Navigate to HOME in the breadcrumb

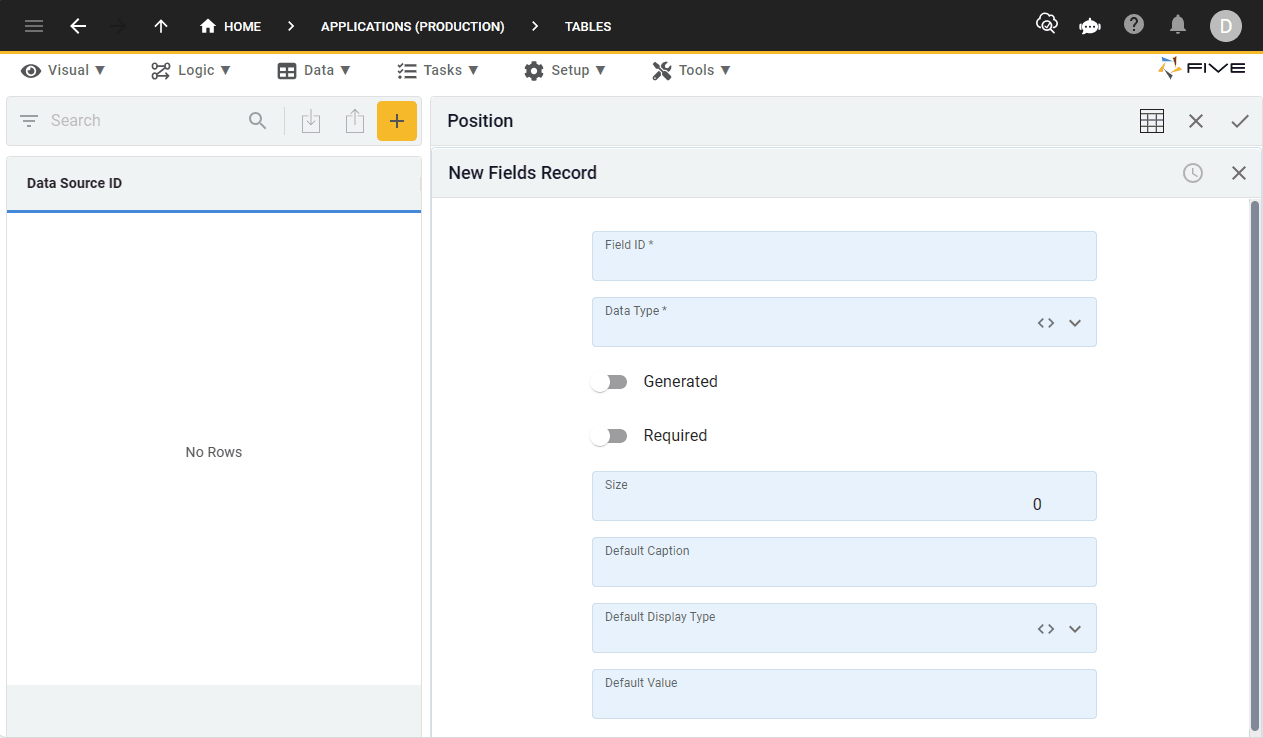pos(240,26)
